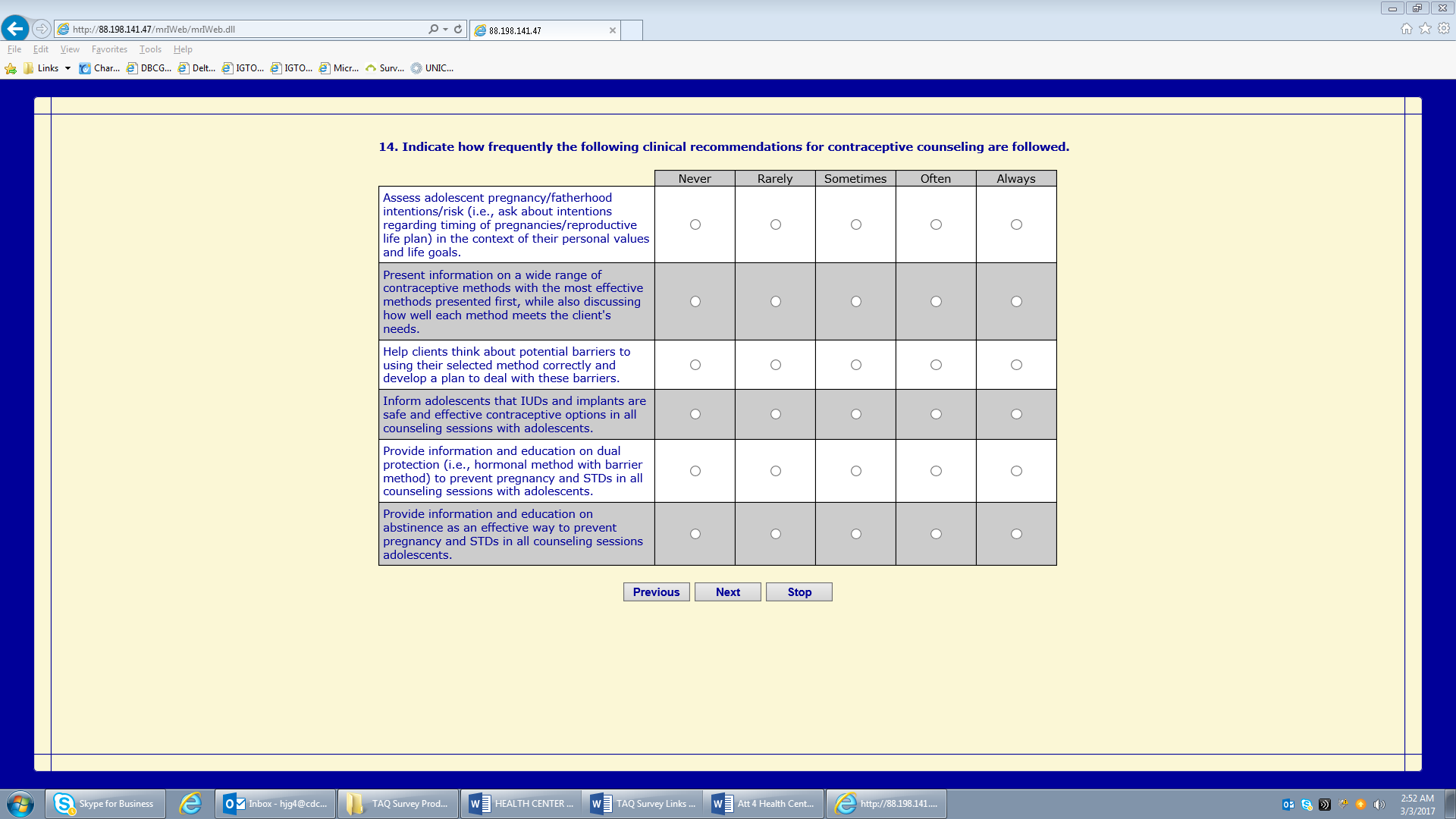Image resolution: width=1456 pixels, height=819 pixels.
Task: Click the browser Back arrow button
Action: pyautogui.click(x=15, y=29)
